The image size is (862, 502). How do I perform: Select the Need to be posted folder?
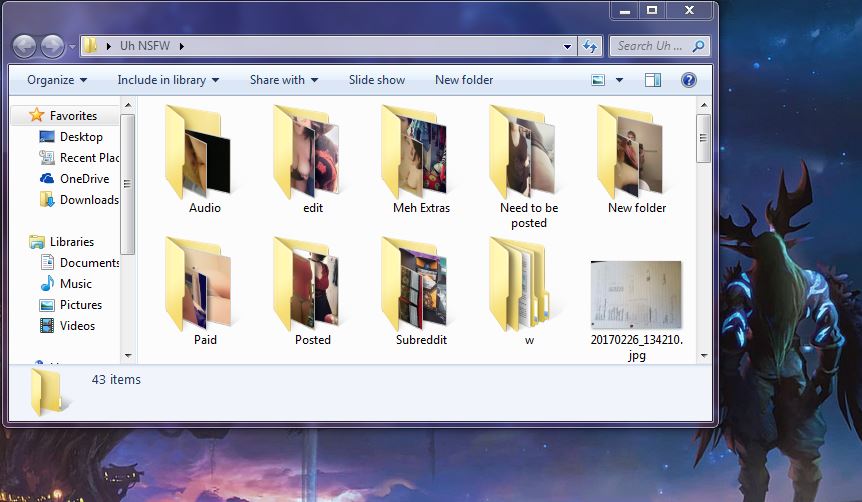pos(529,167)
